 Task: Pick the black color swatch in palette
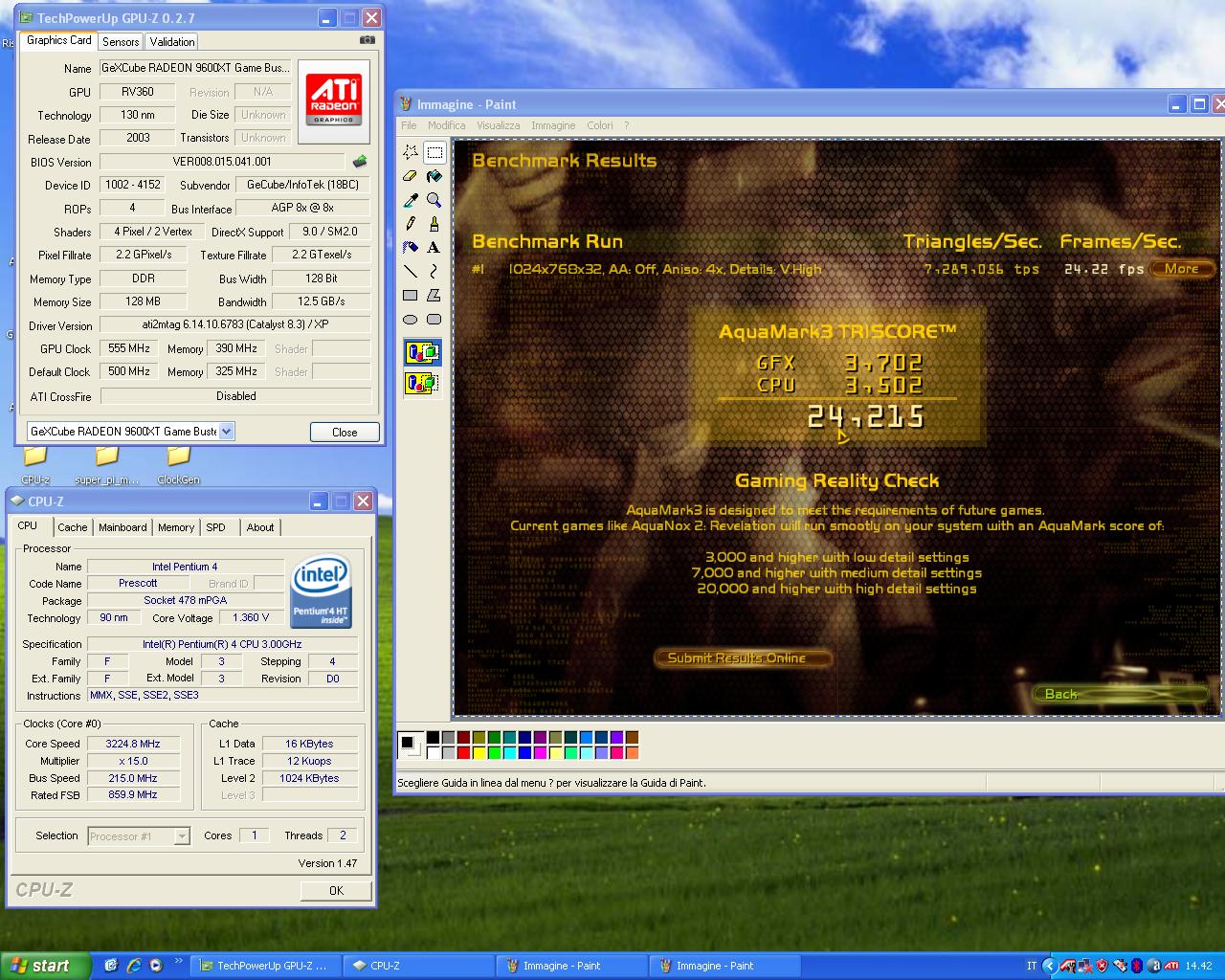434,738
